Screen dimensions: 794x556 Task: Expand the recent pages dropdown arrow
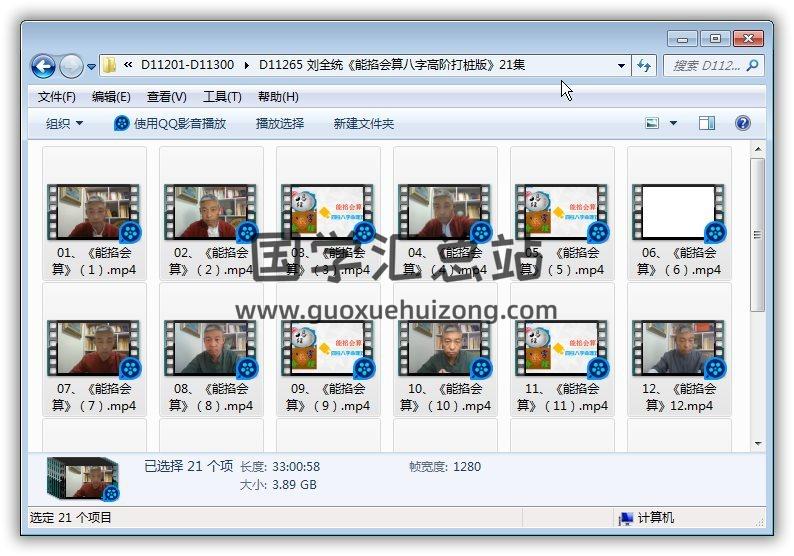point(91,67)
